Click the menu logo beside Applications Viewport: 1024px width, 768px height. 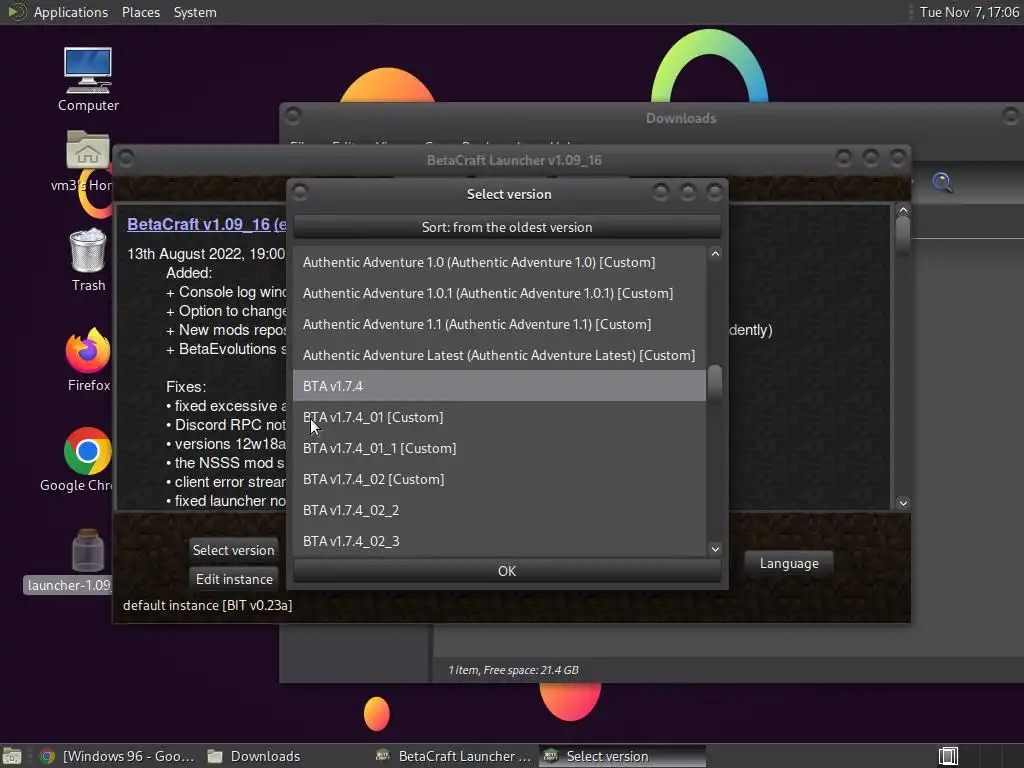tap(16, 12)
